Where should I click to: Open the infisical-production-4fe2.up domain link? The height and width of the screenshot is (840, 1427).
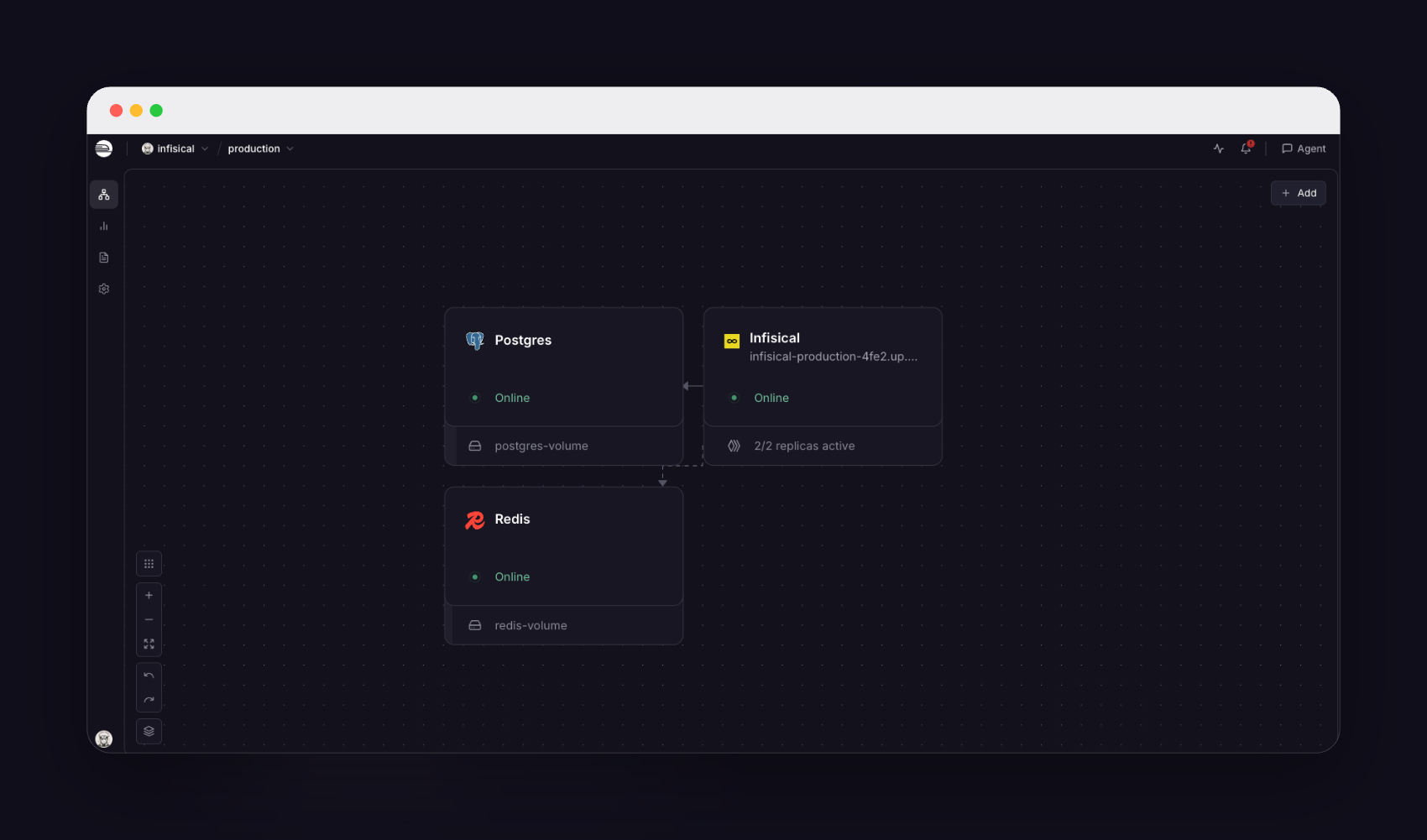(x=834, y=357)
